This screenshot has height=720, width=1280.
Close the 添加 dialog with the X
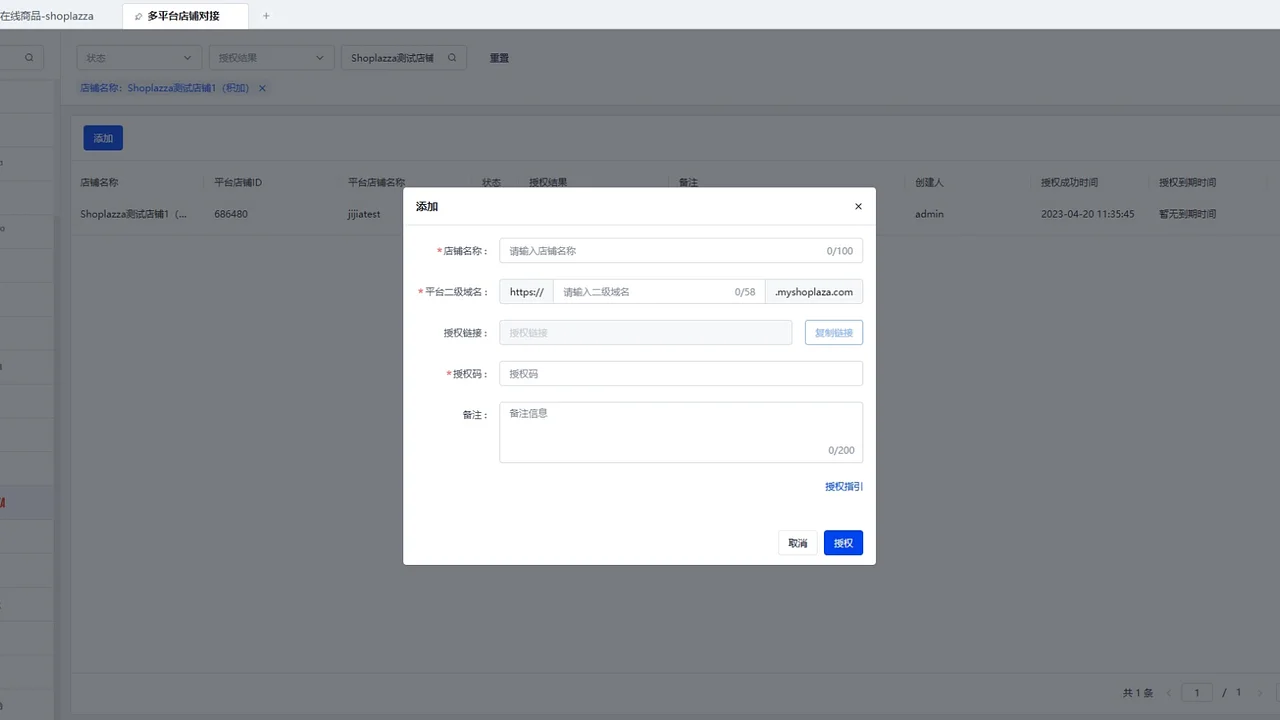858,206
